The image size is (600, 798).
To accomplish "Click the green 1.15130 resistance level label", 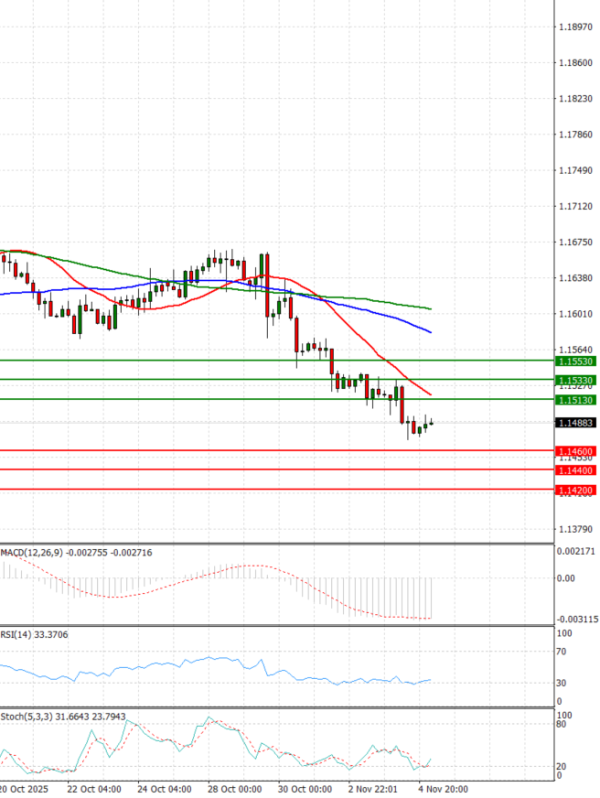I will (x=577, y=400).
